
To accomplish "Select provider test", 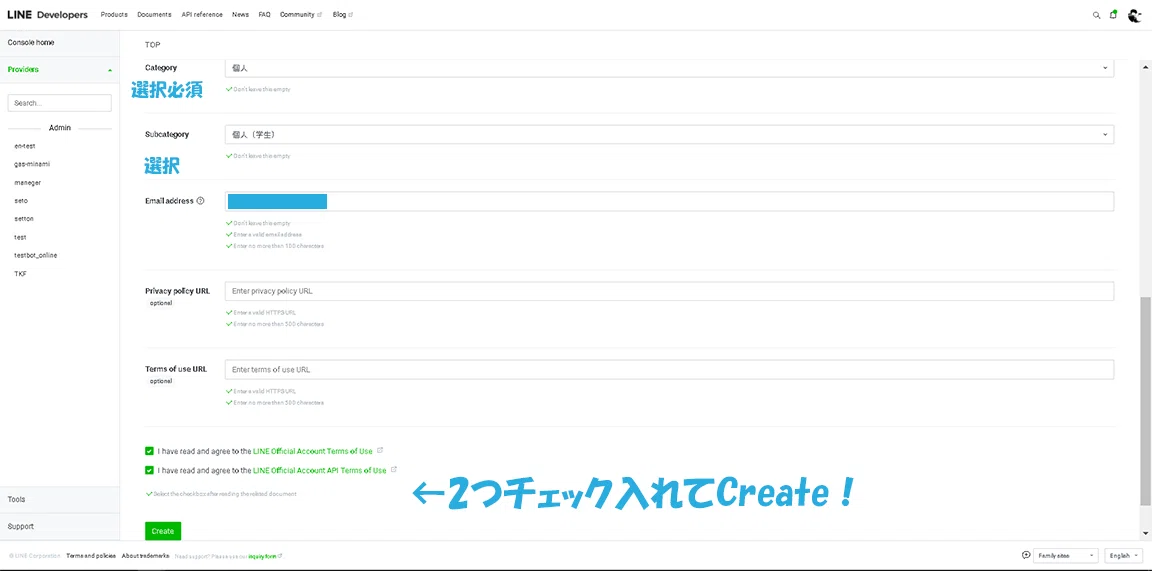I will [x=21, y=237].
